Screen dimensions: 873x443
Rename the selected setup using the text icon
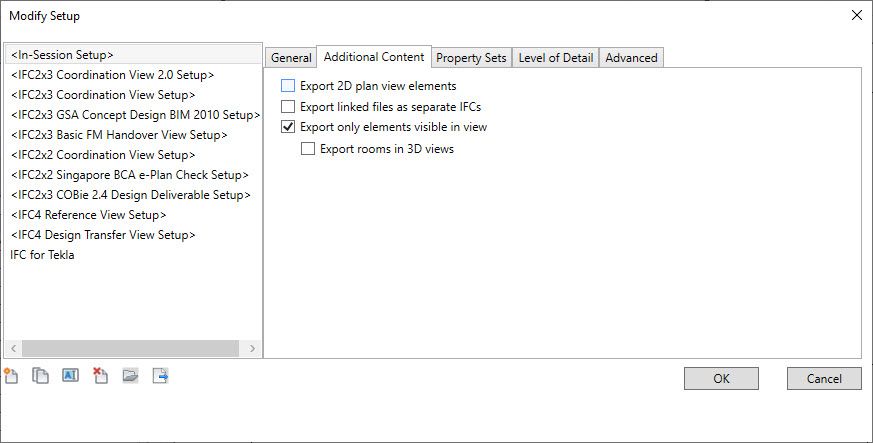[70, 375]
